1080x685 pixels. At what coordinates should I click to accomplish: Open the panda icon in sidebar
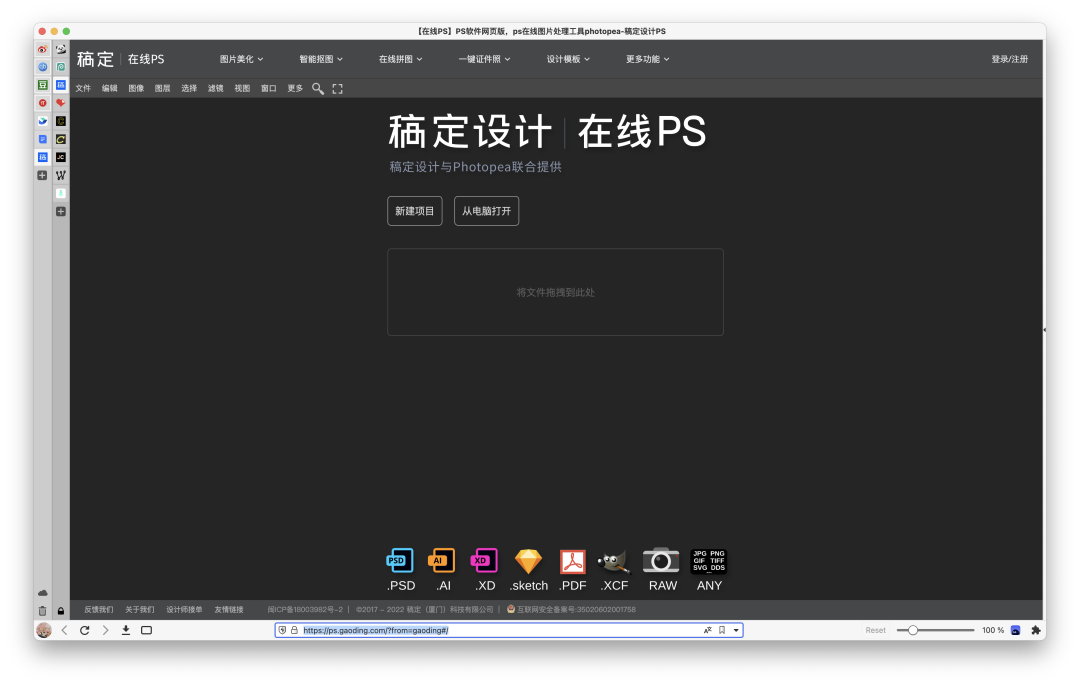(61, 50)
